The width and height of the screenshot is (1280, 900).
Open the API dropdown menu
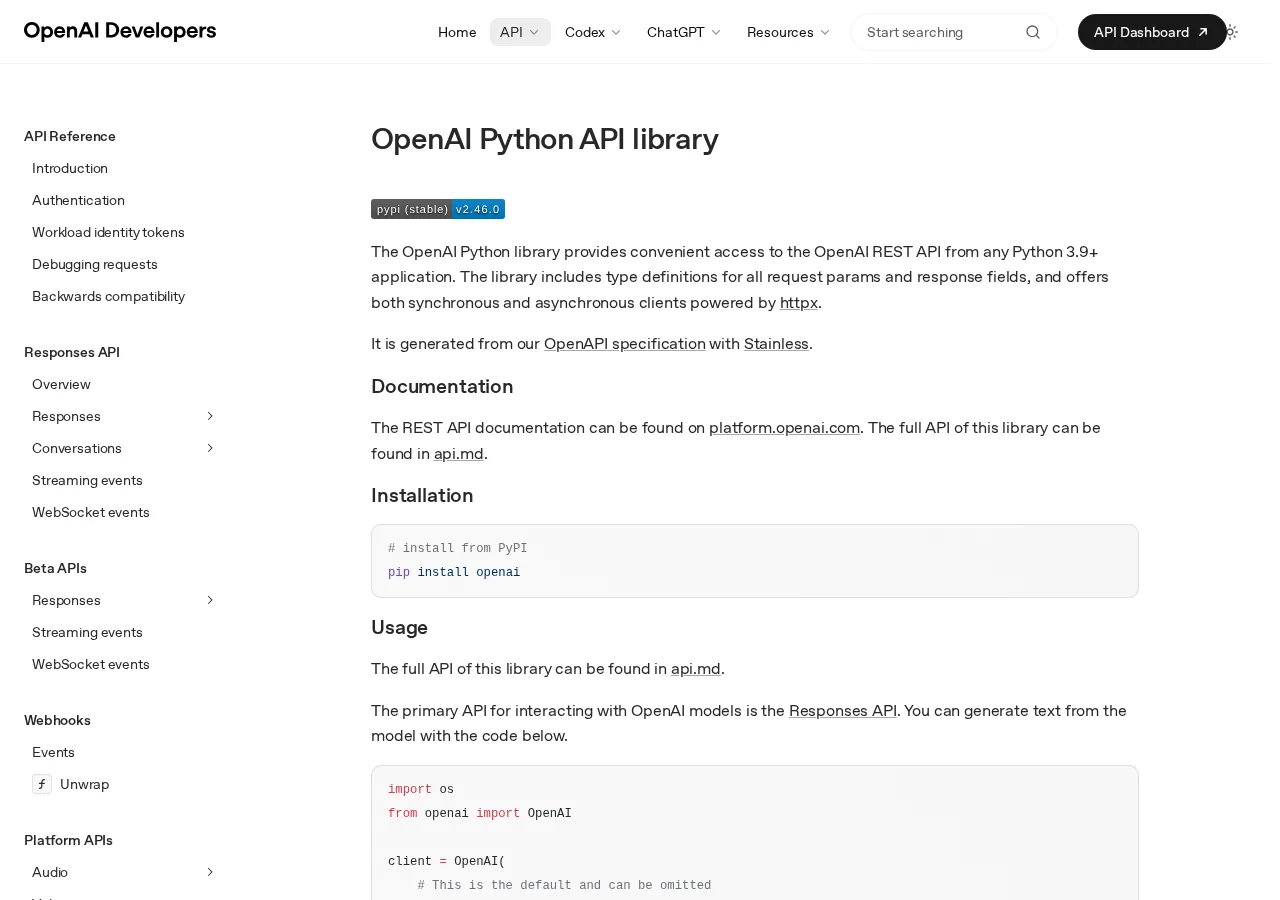coord(520,32)
